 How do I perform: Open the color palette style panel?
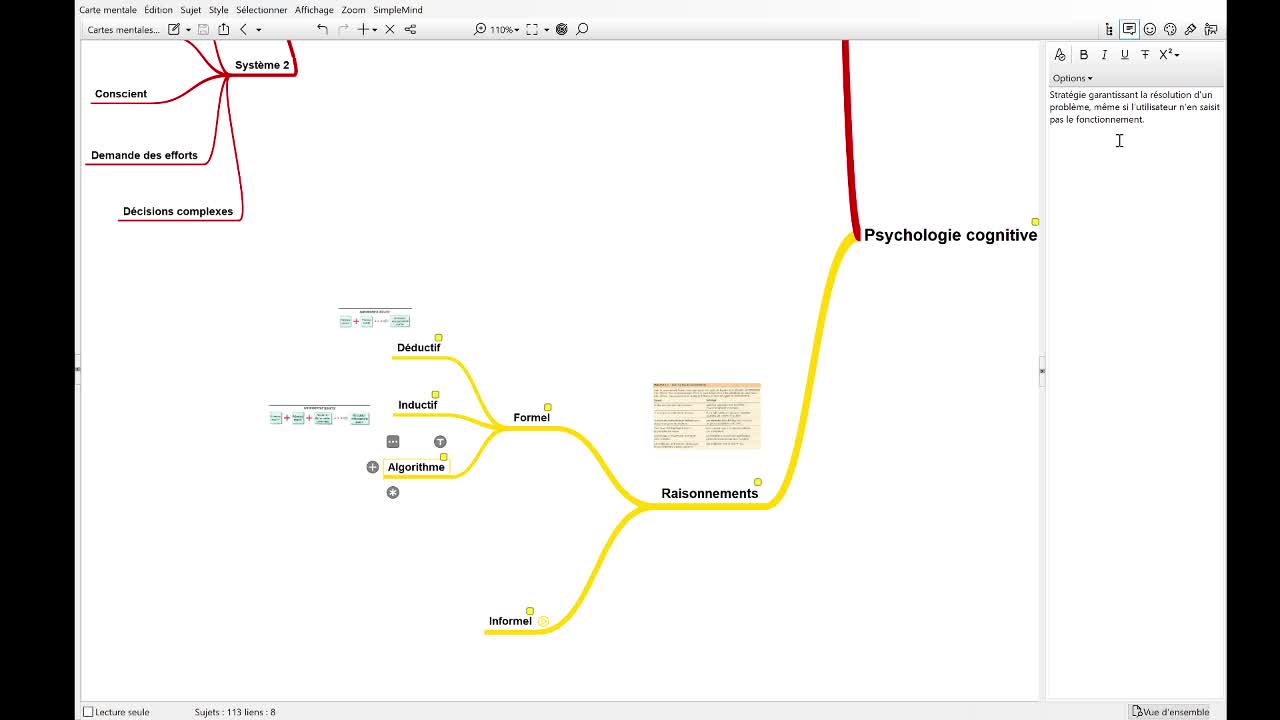[1170, 29]
